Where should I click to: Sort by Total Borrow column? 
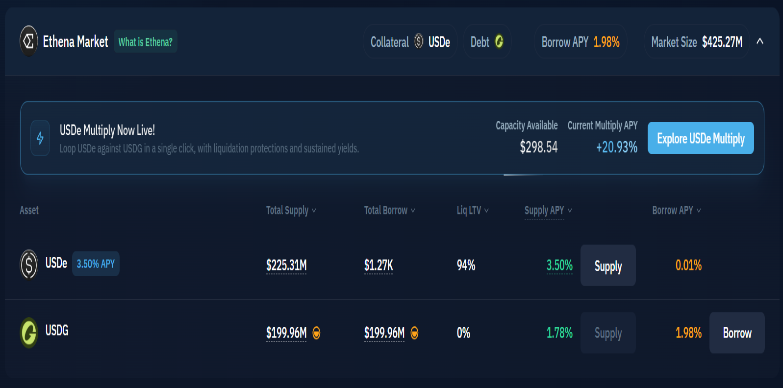390,210
